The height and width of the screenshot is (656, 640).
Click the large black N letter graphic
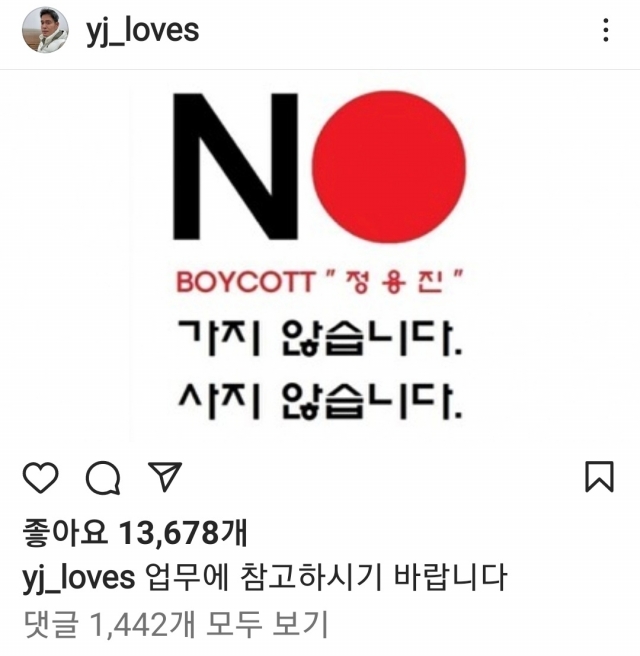click(236, 167)
